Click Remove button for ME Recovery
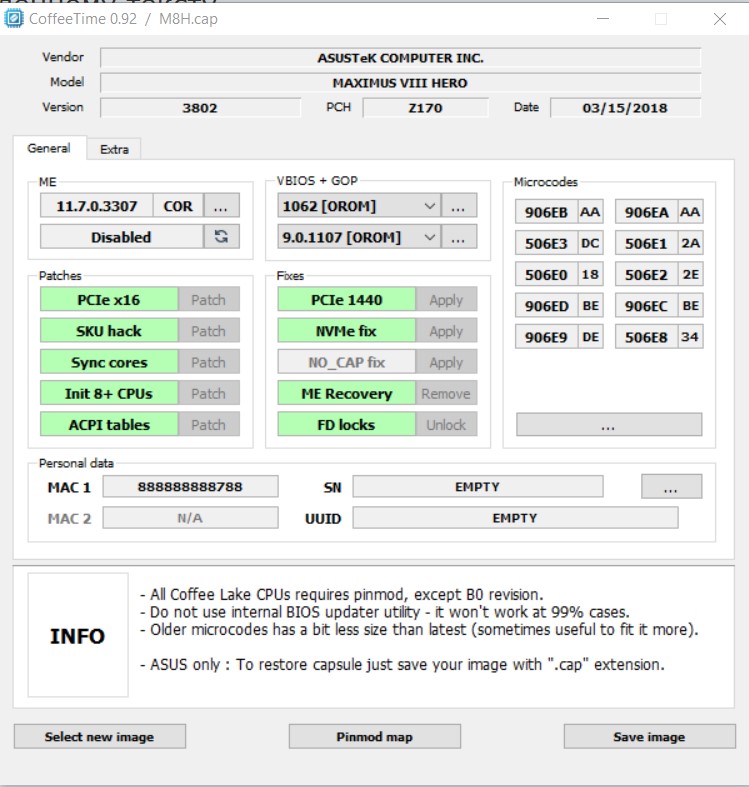This screenshot has height=787, width=749. point(446,393)
